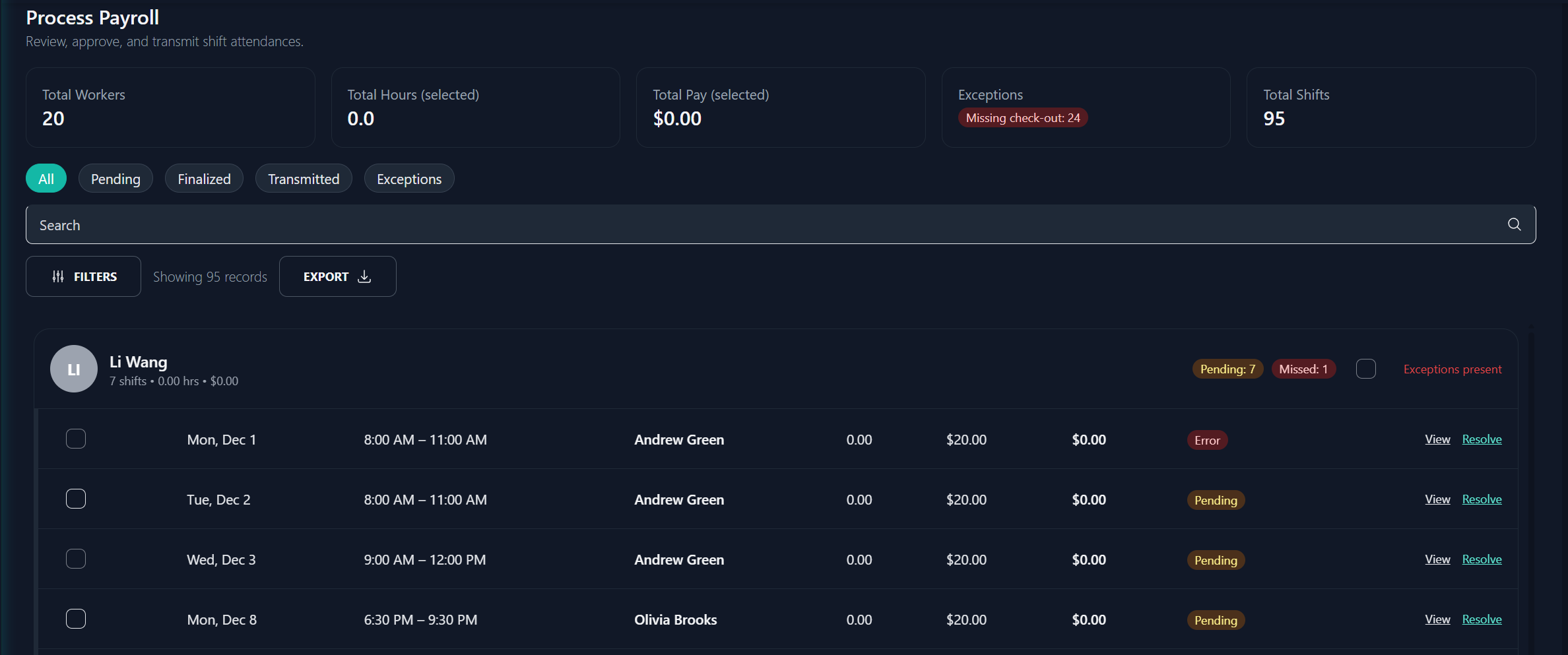Click the Missing check-out: 24 exceptions badge
The width and height of the screenshot is (1568, 655).
point(1022,117)
